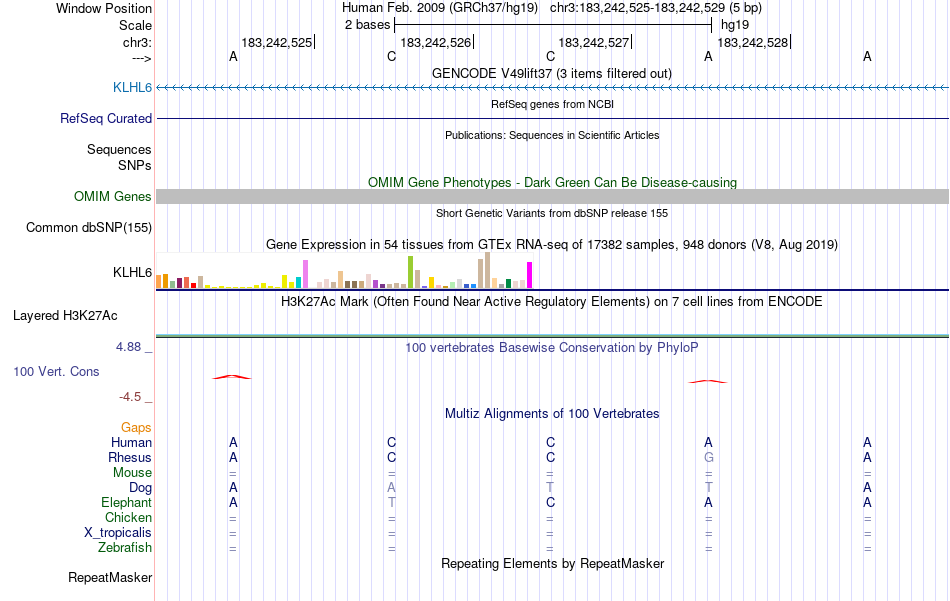Select the X_tropicalis alignment row label
Viewport: 950px width, 601px height.
pyautogui.click(x=118, y=533)
